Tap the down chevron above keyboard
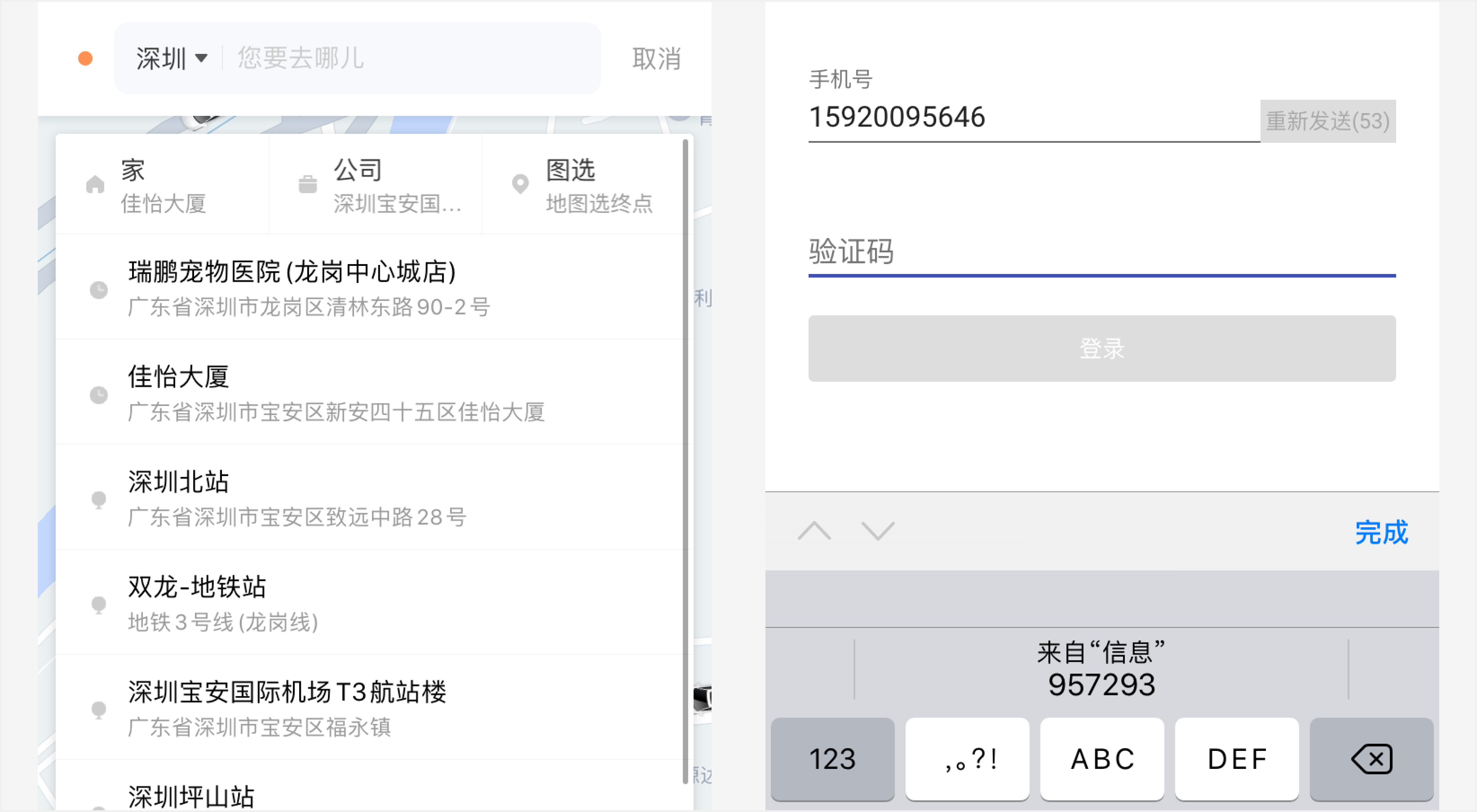The width and height of the screenshot is (1477, 812). 877,531
